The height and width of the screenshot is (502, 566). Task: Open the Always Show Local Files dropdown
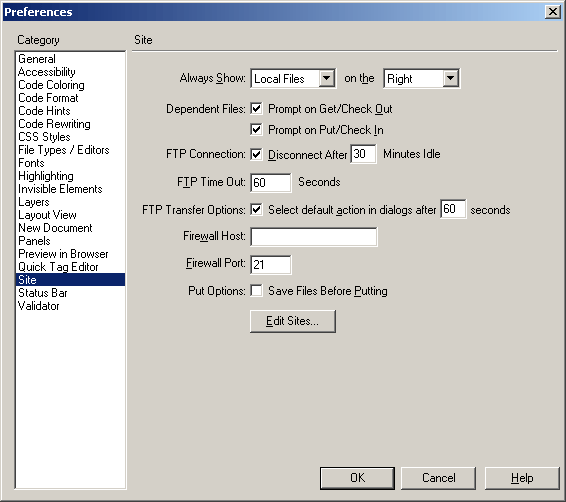pyautogui.click(x=293, y=78)
